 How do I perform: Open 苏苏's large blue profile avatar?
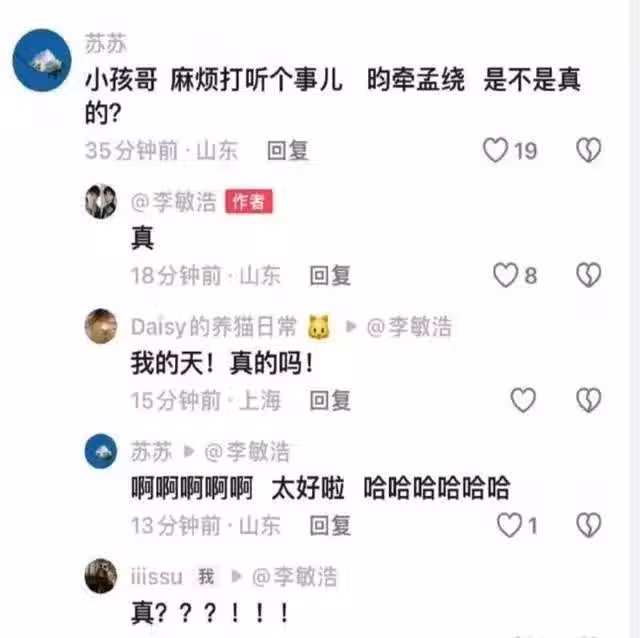[42, 60]
